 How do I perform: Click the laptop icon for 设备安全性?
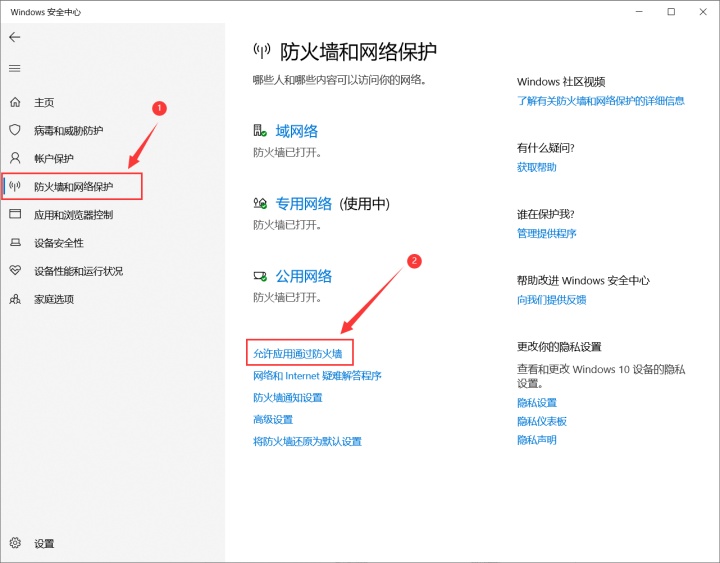pos(15,242)
